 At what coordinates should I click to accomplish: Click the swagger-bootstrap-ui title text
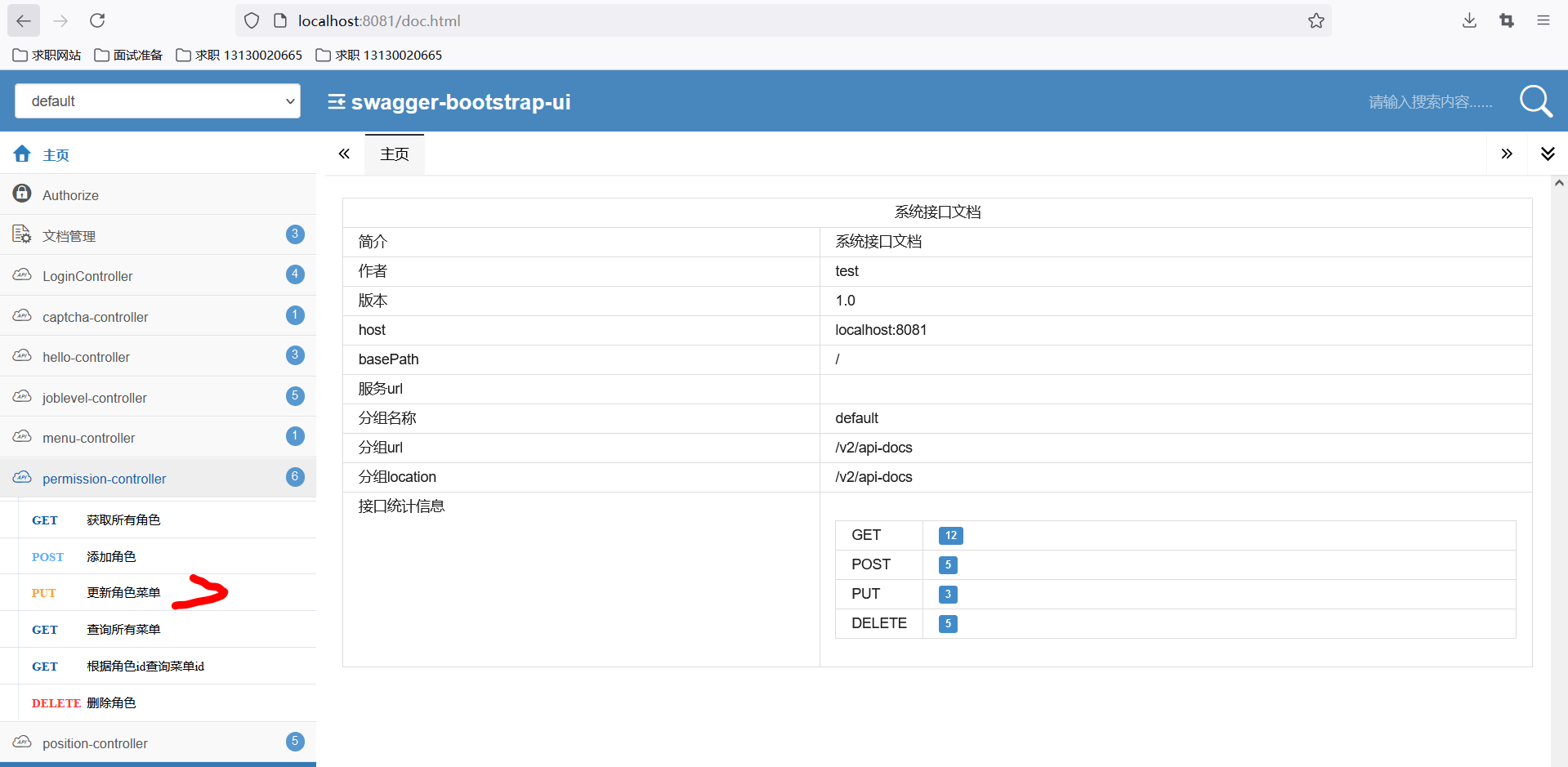[x=461, y=102]
